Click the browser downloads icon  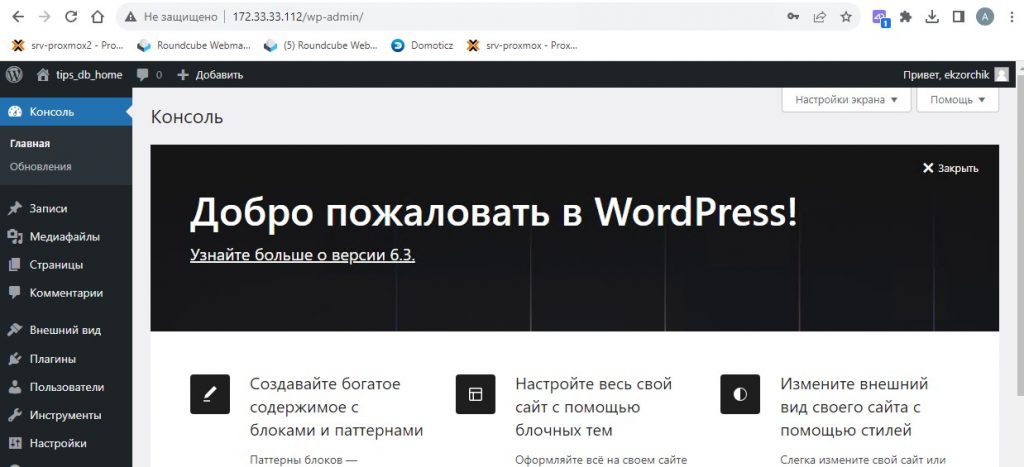932,17
